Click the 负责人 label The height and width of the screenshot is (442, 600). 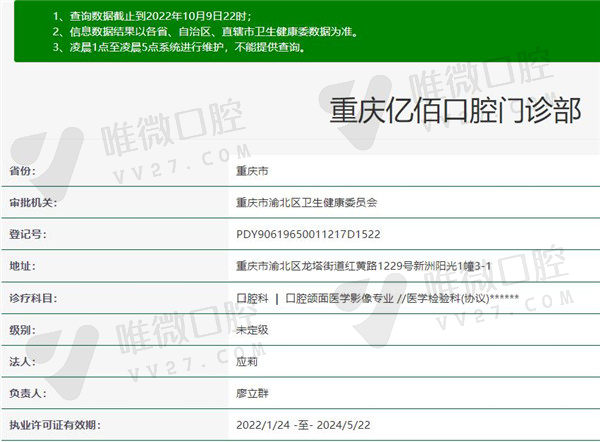click(x=28, y=393)
